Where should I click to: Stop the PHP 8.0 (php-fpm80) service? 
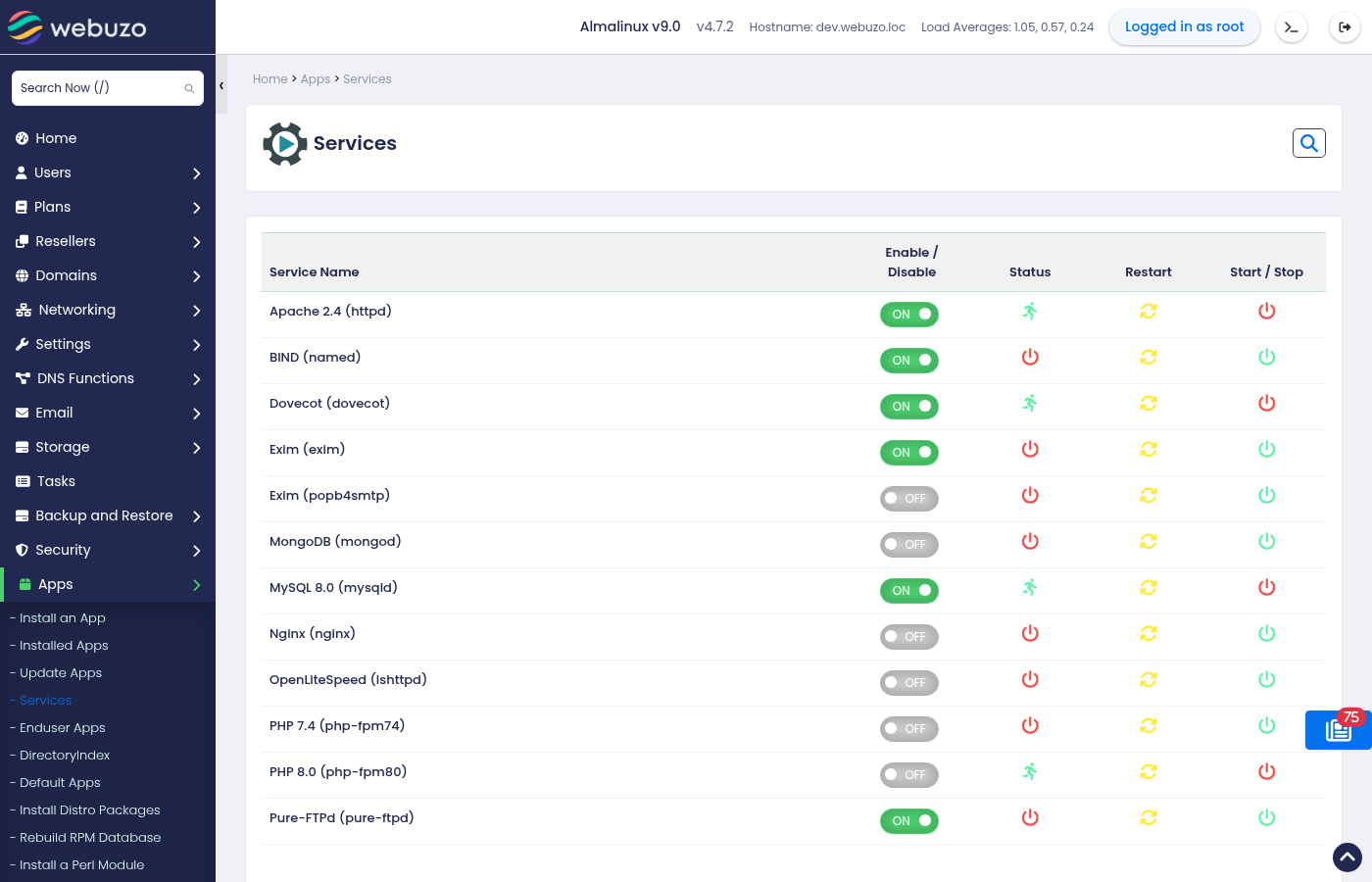pyautogui.click(x=1267, y=771)
